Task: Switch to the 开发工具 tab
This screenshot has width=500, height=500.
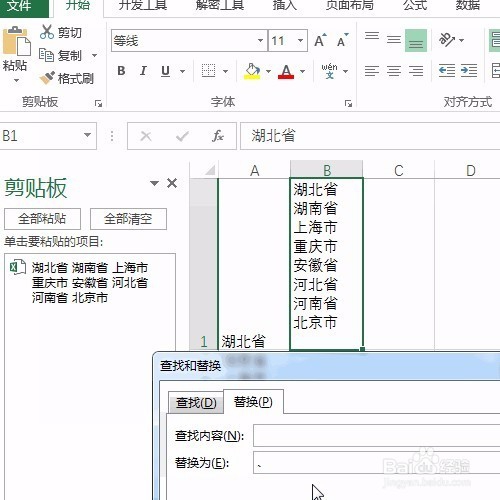Action: [x=143, y=5]
